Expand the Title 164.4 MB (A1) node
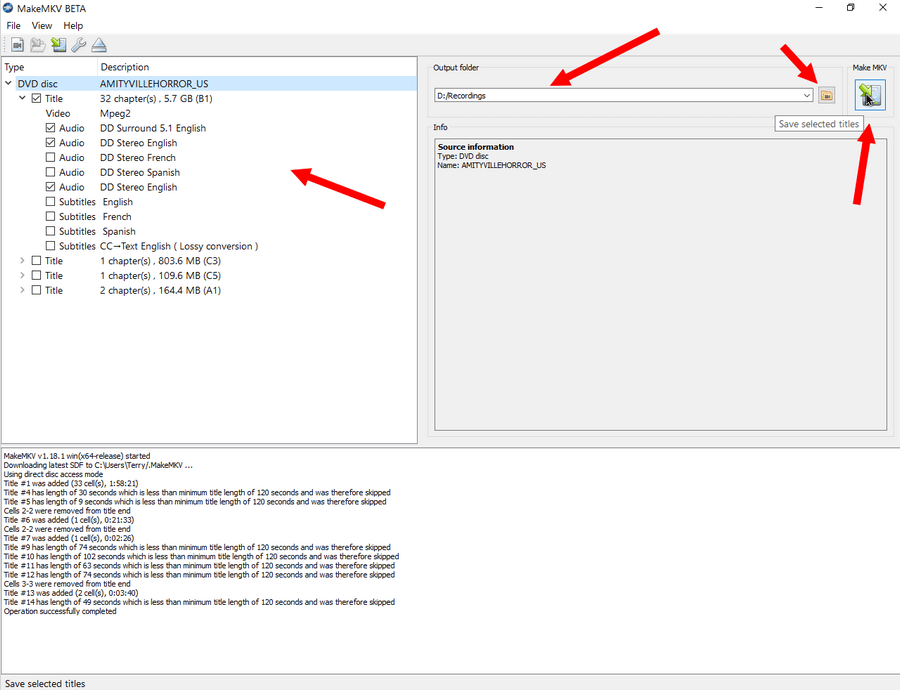This screenshot has height=690, width=900. point(22,290)
